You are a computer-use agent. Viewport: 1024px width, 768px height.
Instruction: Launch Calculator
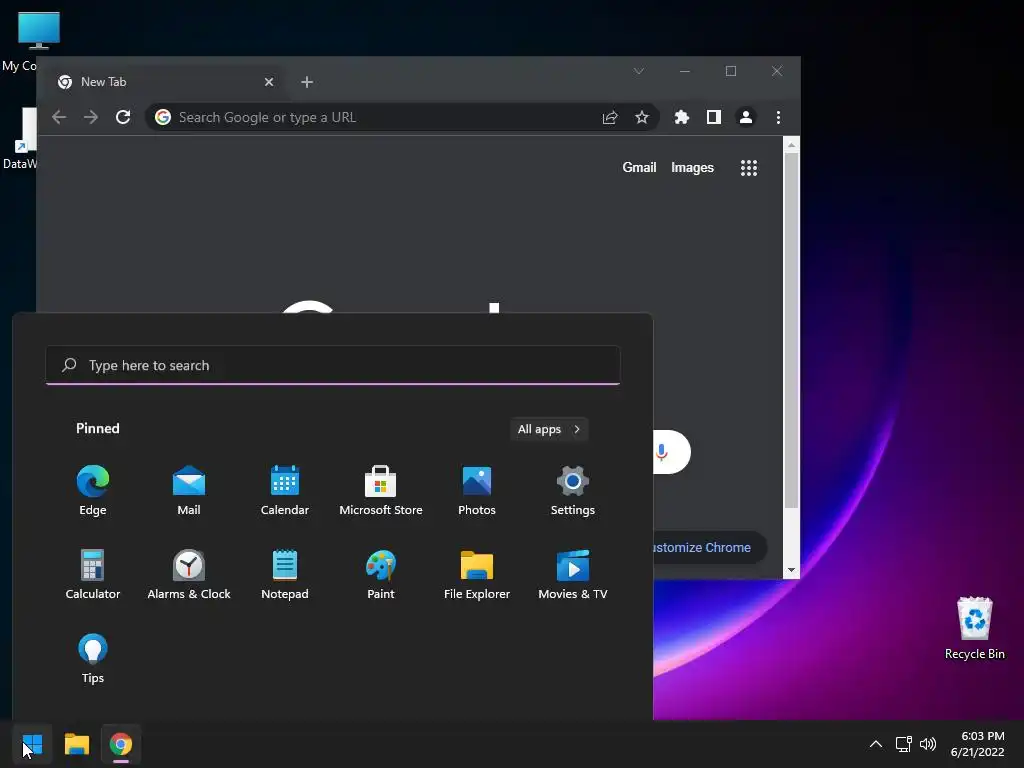pos(93,575)
